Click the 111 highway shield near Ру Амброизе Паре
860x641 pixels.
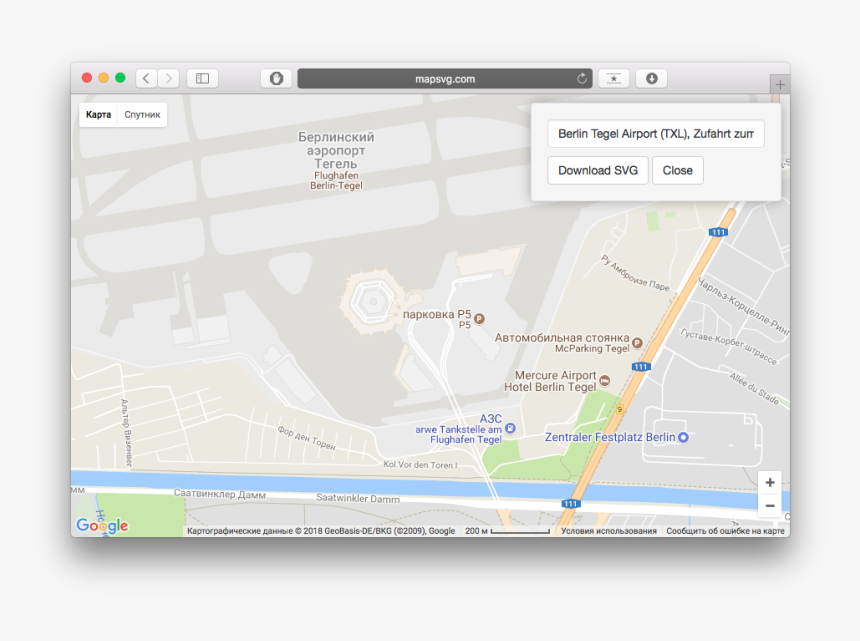(718, 232)
